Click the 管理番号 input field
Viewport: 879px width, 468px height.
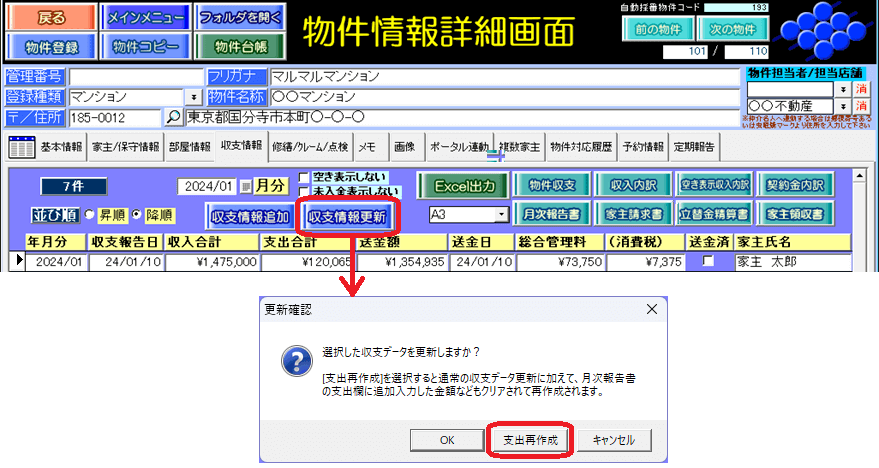[134, 77]
